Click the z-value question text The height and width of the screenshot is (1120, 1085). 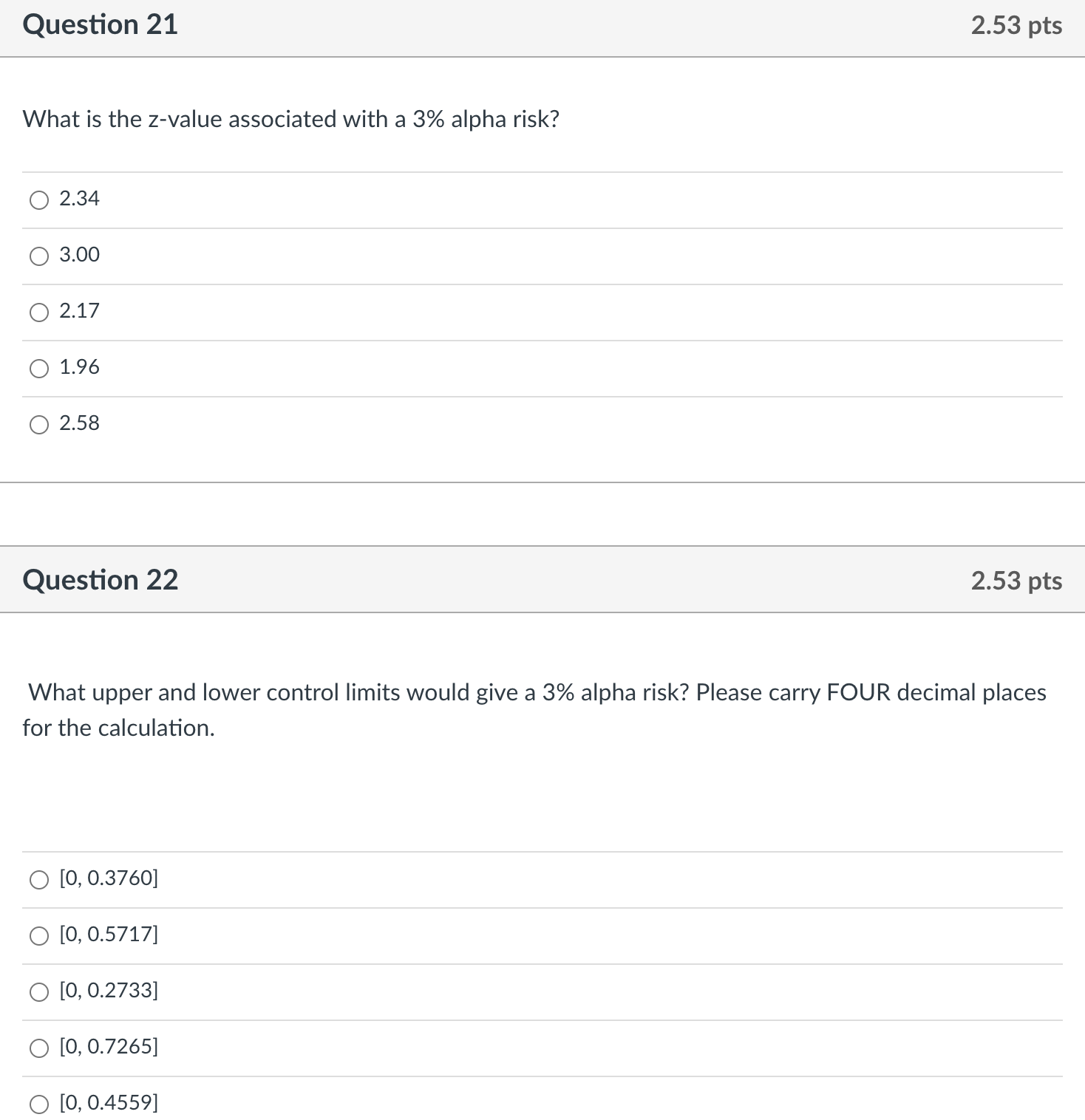tap(290, 119)
